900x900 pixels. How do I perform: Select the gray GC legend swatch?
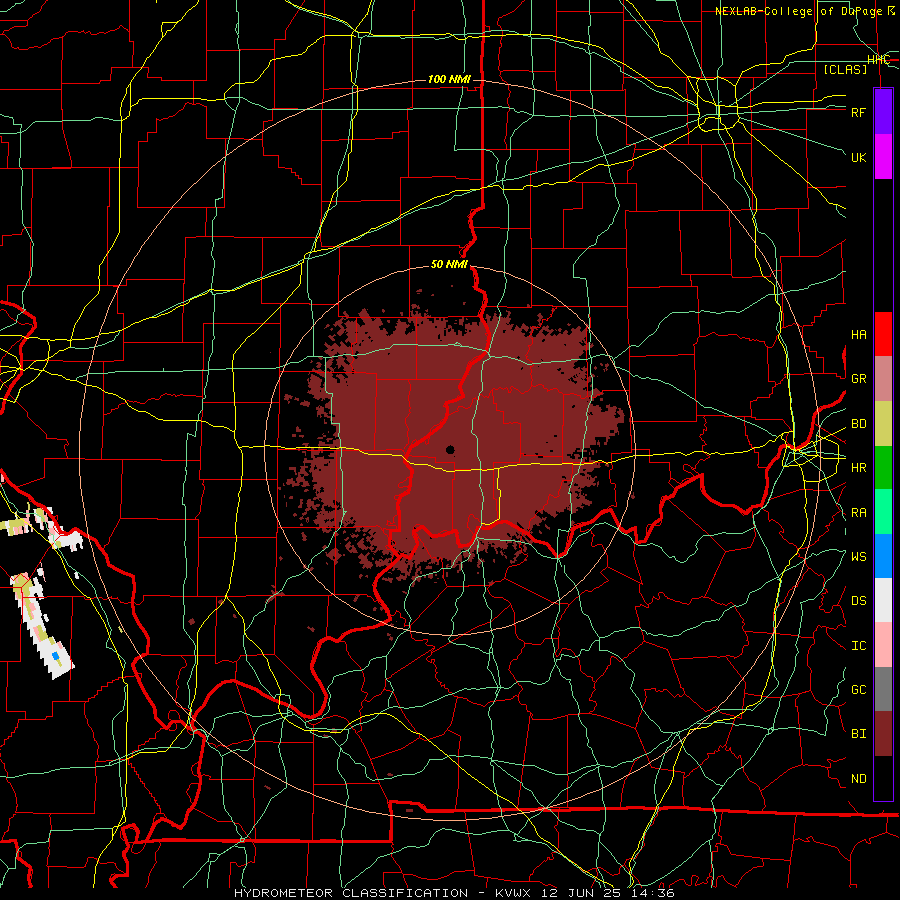(883, 689)
